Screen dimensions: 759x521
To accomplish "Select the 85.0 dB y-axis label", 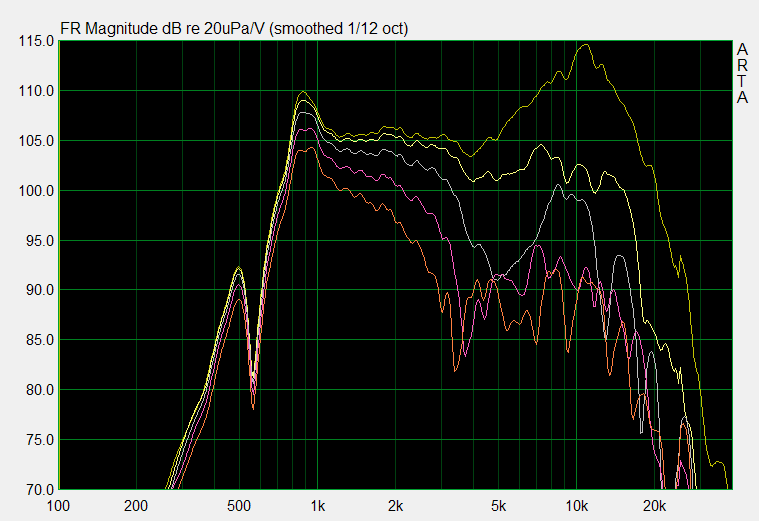I will click(40, 340).
